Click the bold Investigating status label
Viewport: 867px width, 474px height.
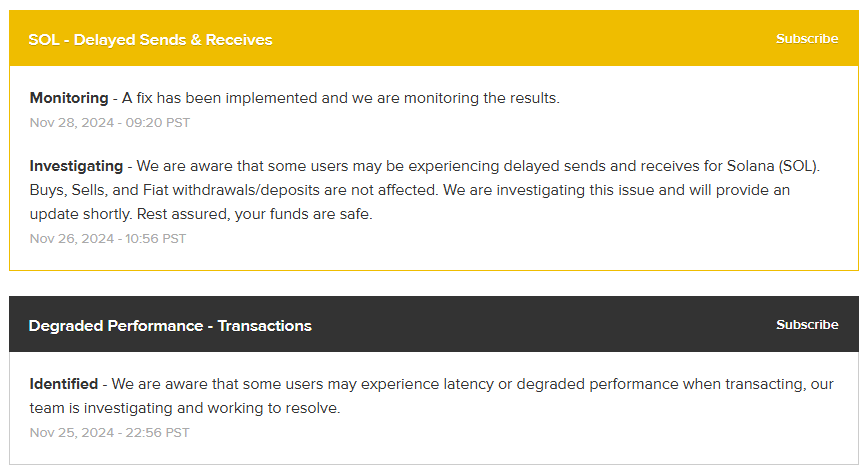click(76, 165)
